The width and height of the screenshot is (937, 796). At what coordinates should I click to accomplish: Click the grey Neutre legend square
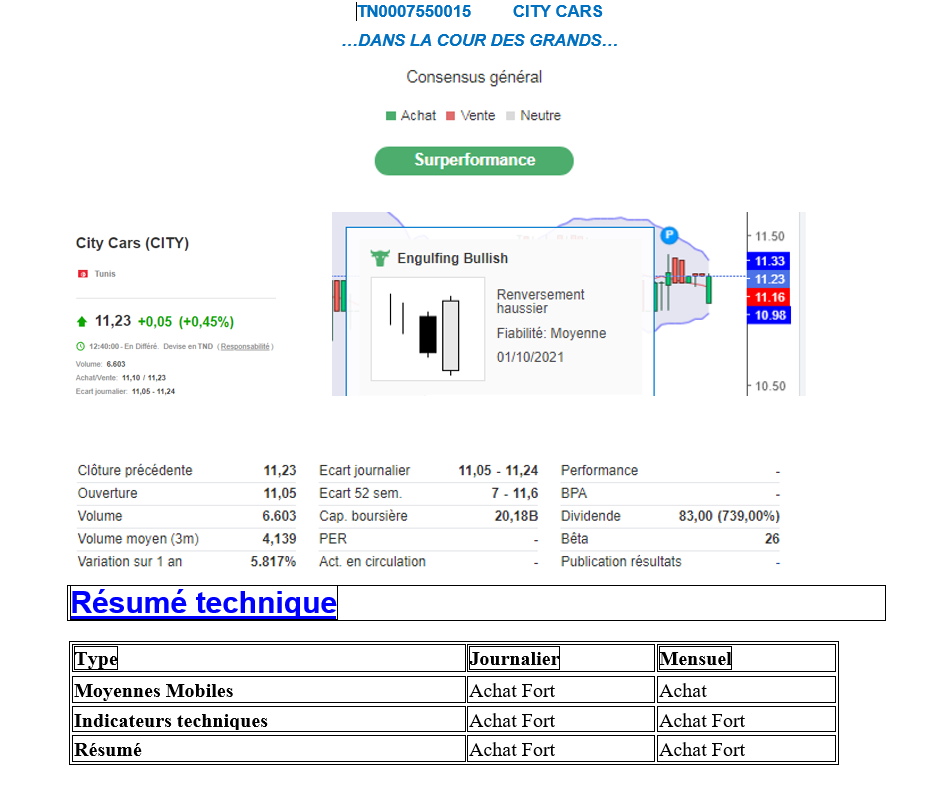[511, 116]
